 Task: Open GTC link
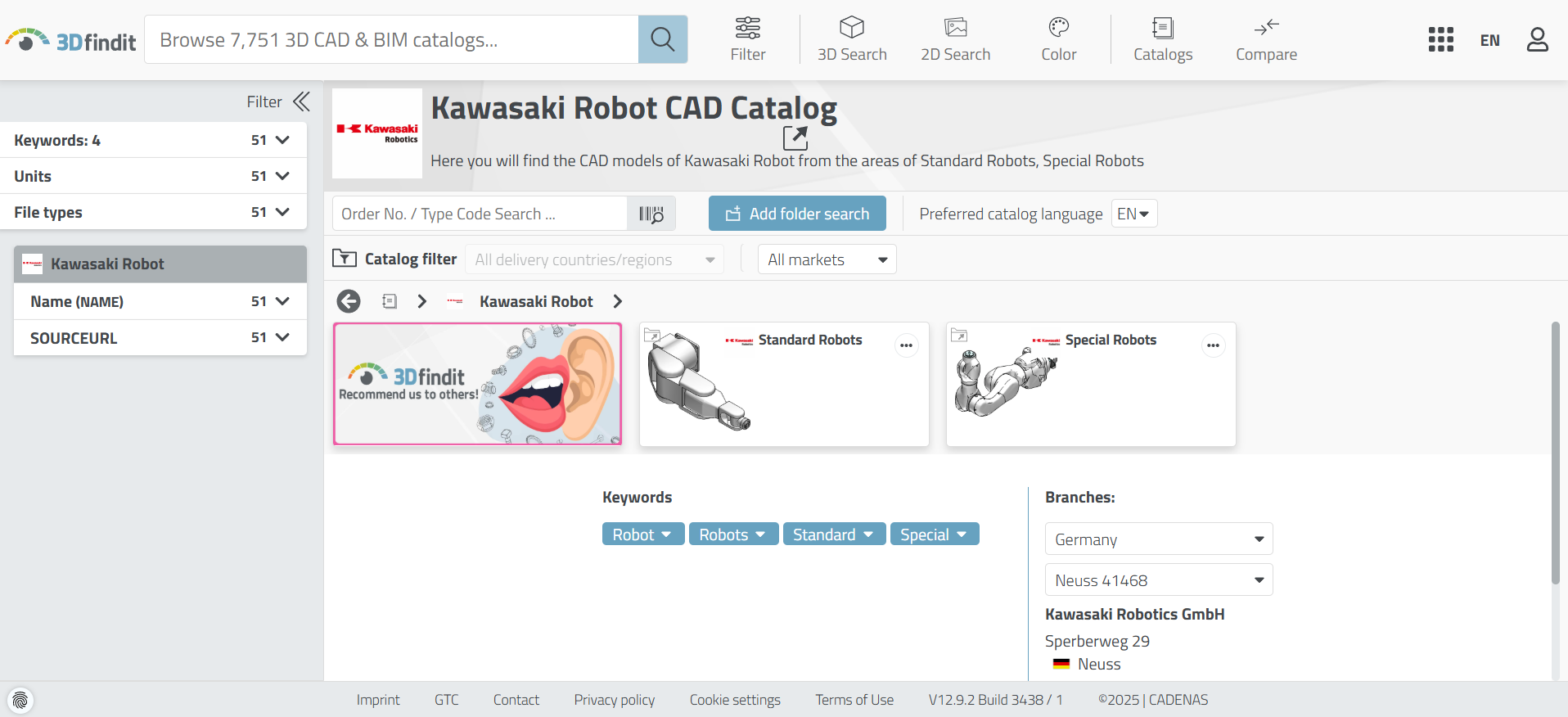point(447,700)
